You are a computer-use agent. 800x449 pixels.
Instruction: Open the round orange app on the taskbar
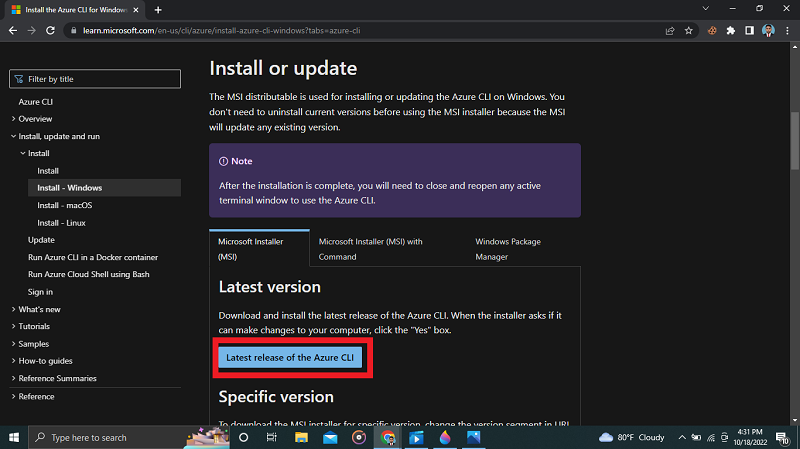click(359, 437)
